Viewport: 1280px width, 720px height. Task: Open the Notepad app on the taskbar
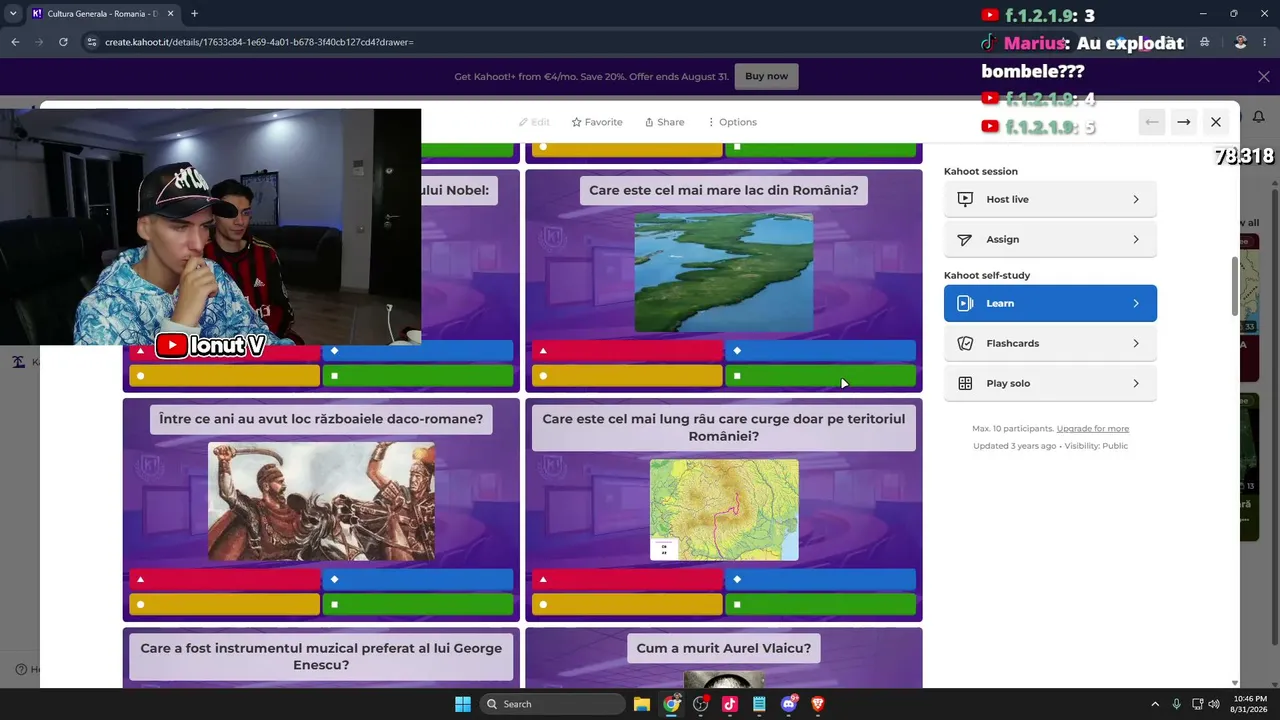(x=759, y=704)
